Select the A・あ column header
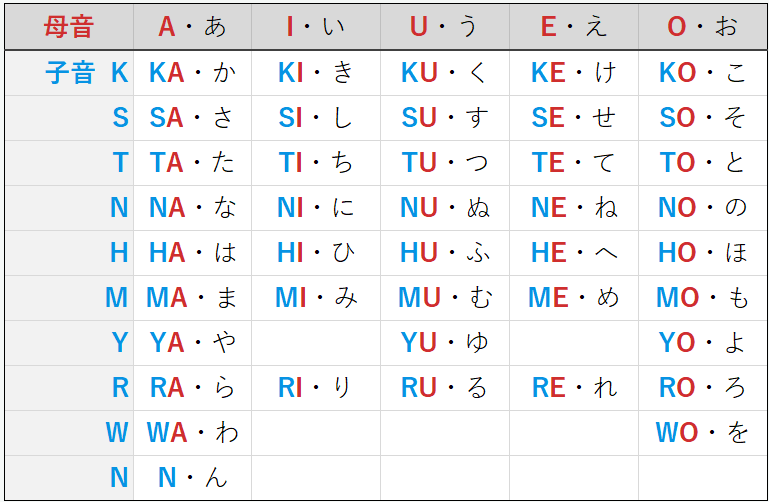This screenshot has width=769, height=502. pos(192,26)
